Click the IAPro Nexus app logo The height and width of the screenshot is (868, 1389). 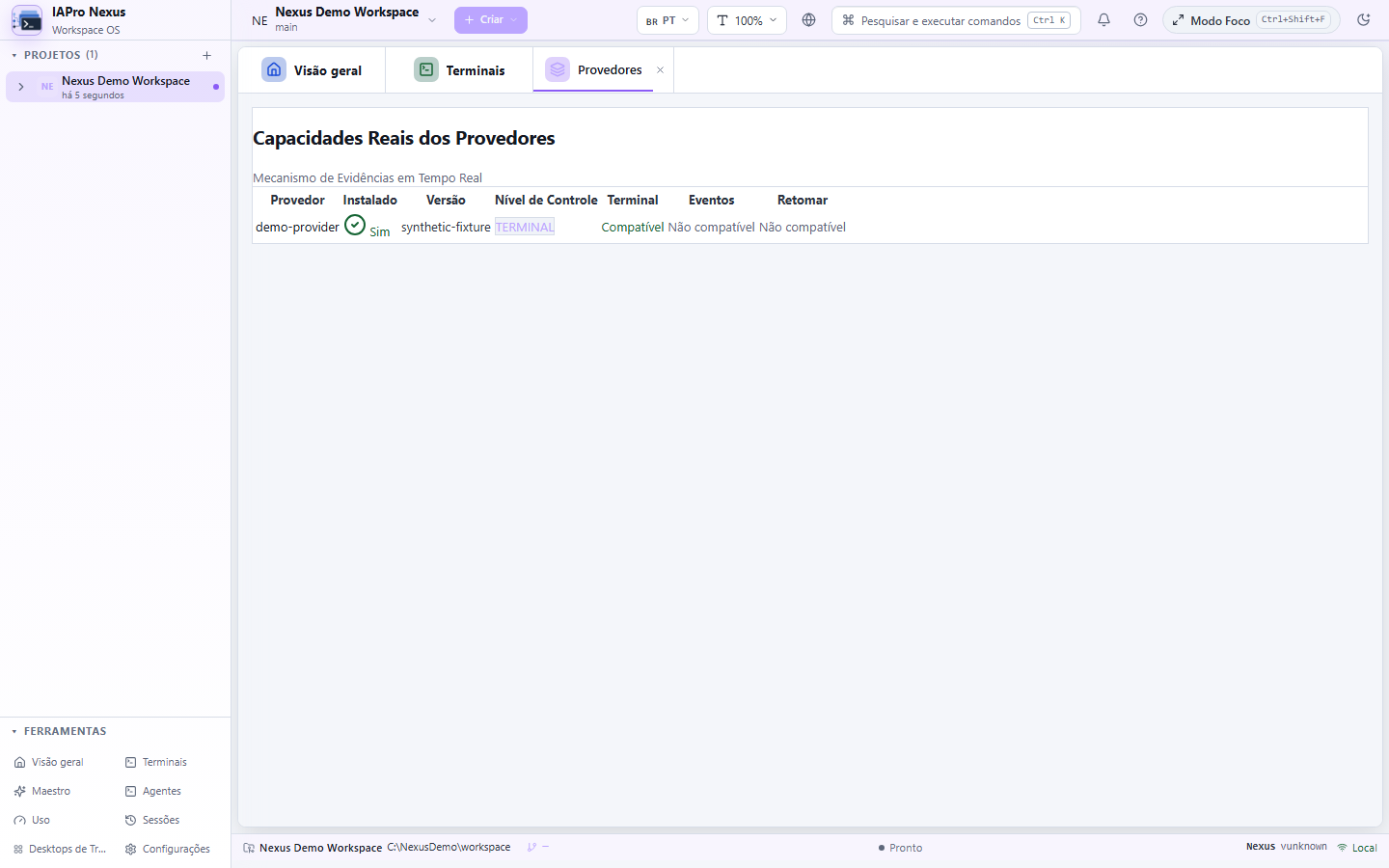[x=27, y=20]
